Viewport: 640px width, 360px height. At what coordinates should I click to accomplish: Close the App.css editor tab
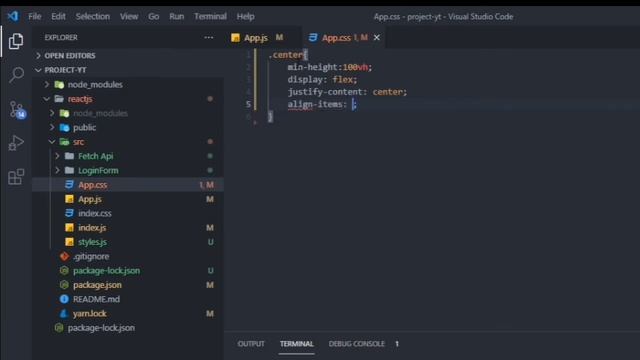coord(377,38)
